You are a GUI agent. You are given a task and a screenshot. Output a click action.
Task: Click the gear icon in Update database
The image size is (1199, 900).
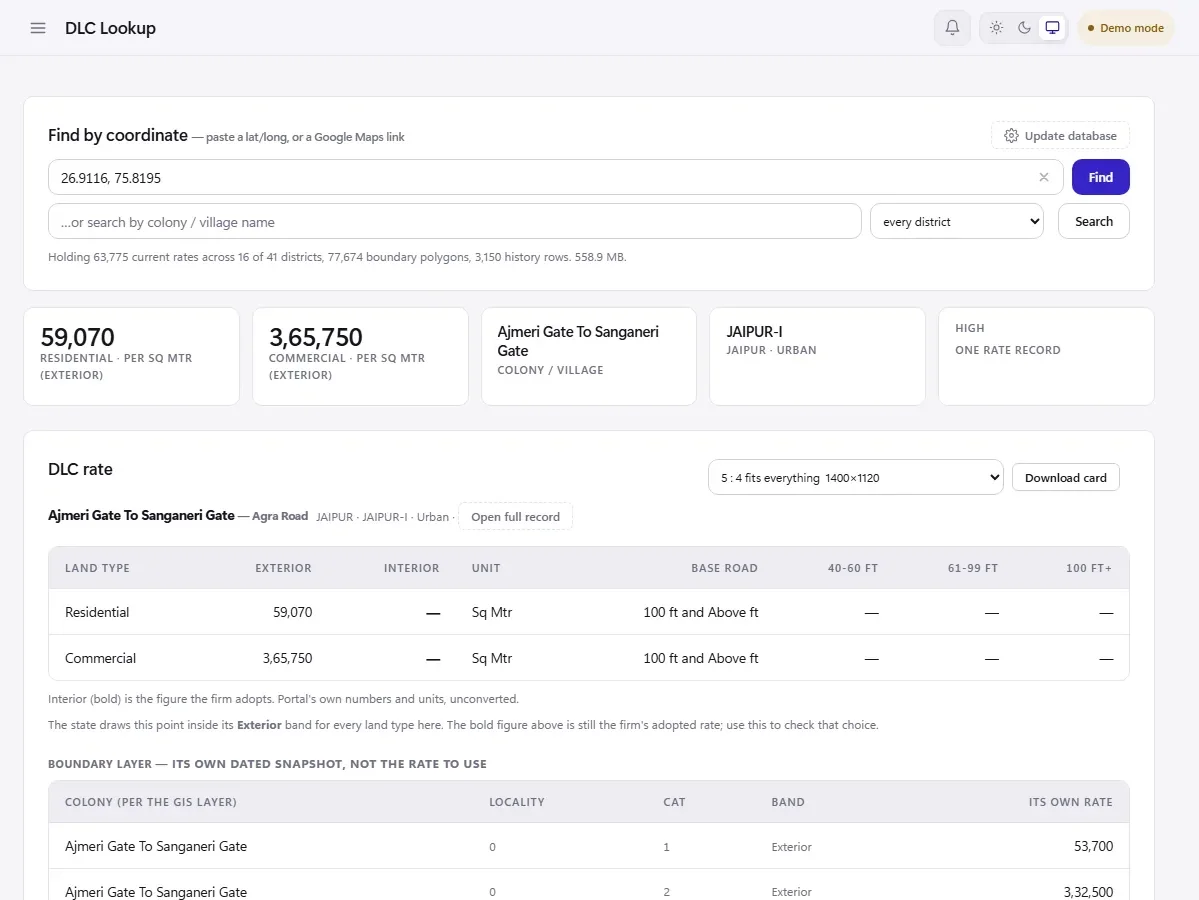click(x=1011, y=135)
